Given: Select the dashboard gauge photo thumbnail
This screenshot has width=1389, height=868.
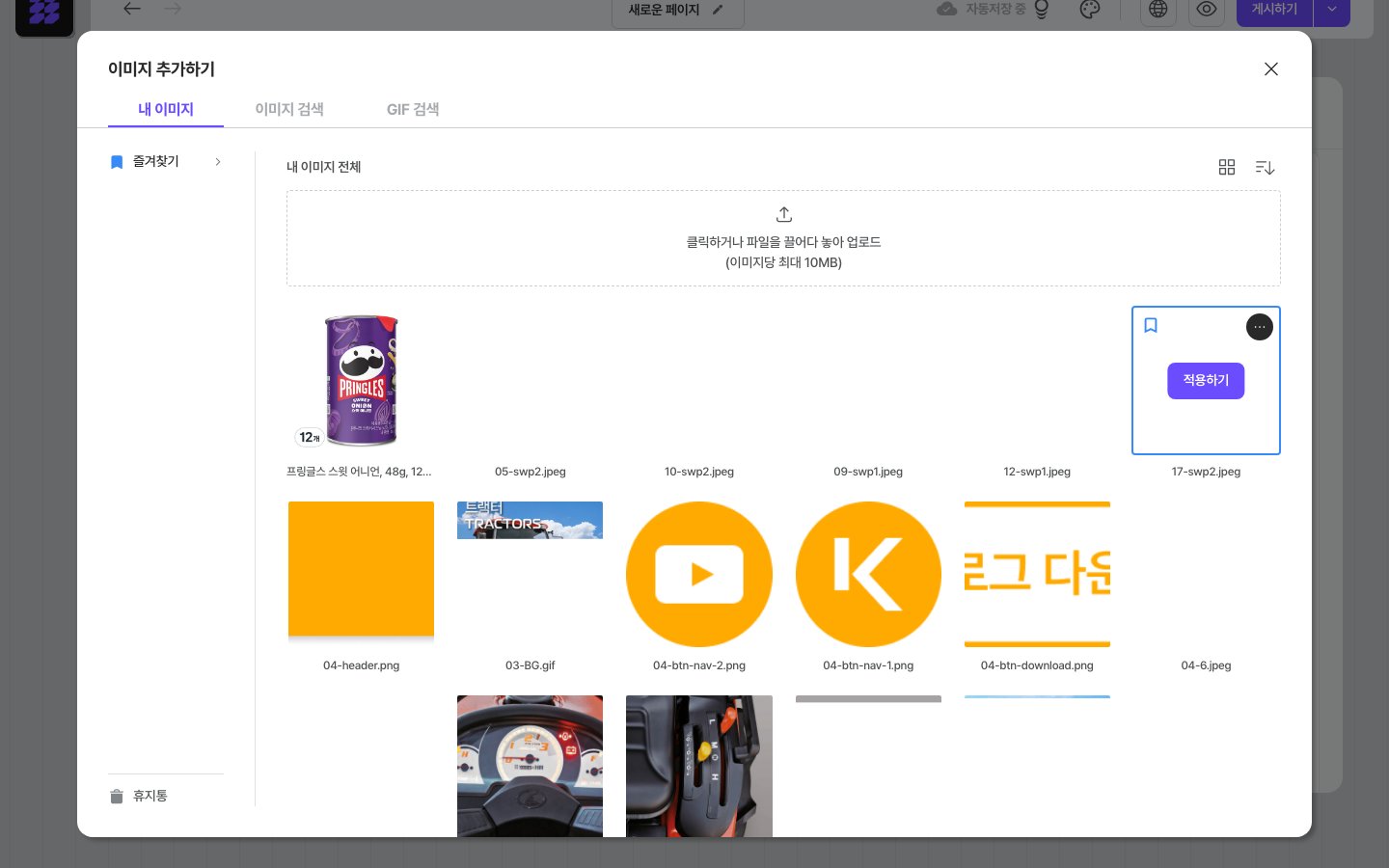Looking at the screenshot, I should [530, 766].
